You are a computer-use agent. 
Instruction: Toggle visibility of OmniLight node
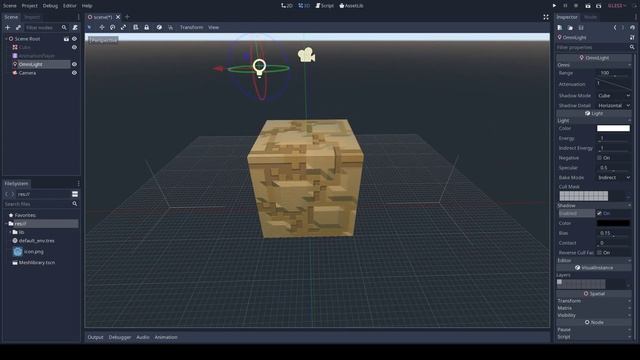[x=74, y=64]
